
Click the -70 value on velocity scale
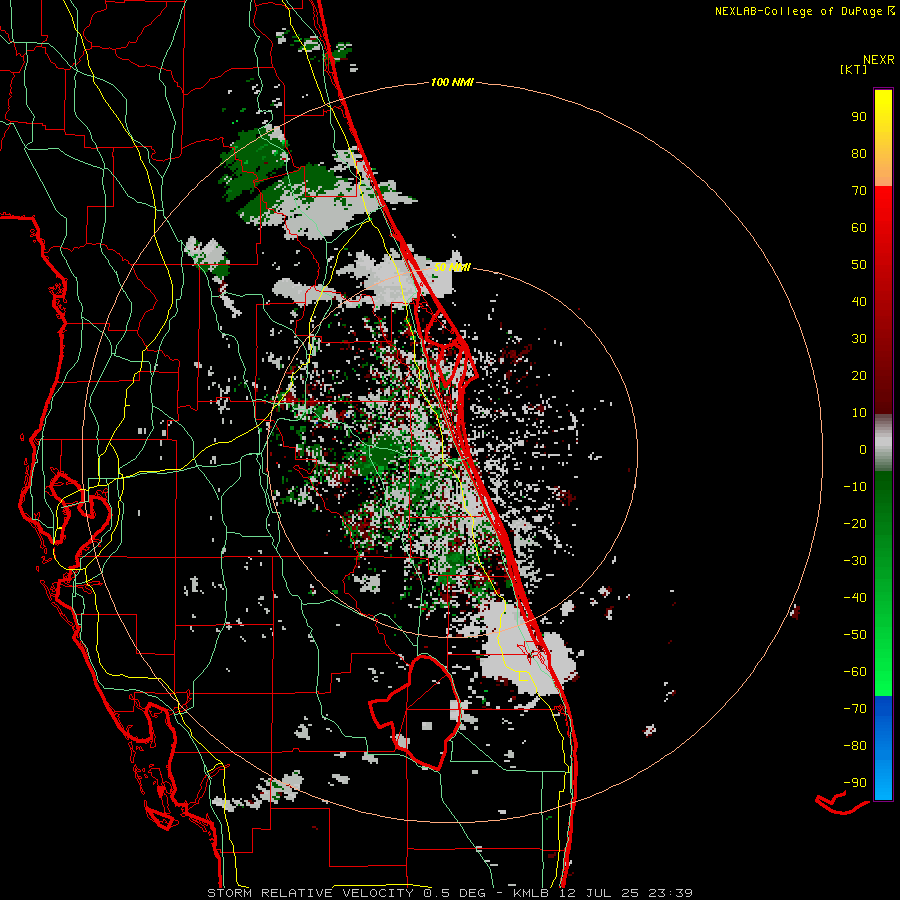pos(855,709)
